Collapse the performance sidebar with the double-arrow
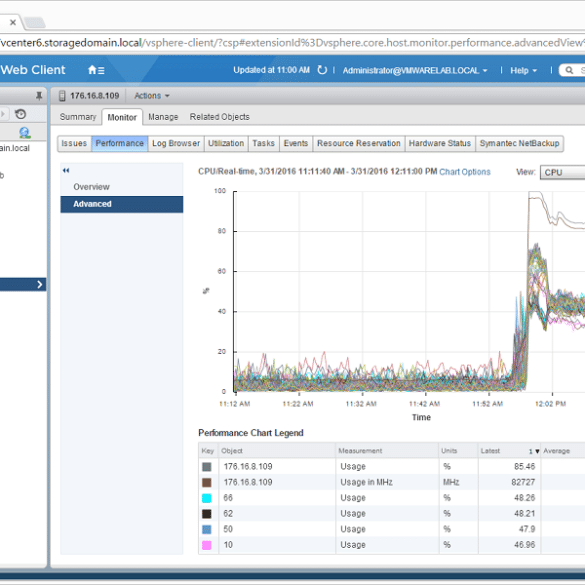585x585 pixels. coord(66,171)
